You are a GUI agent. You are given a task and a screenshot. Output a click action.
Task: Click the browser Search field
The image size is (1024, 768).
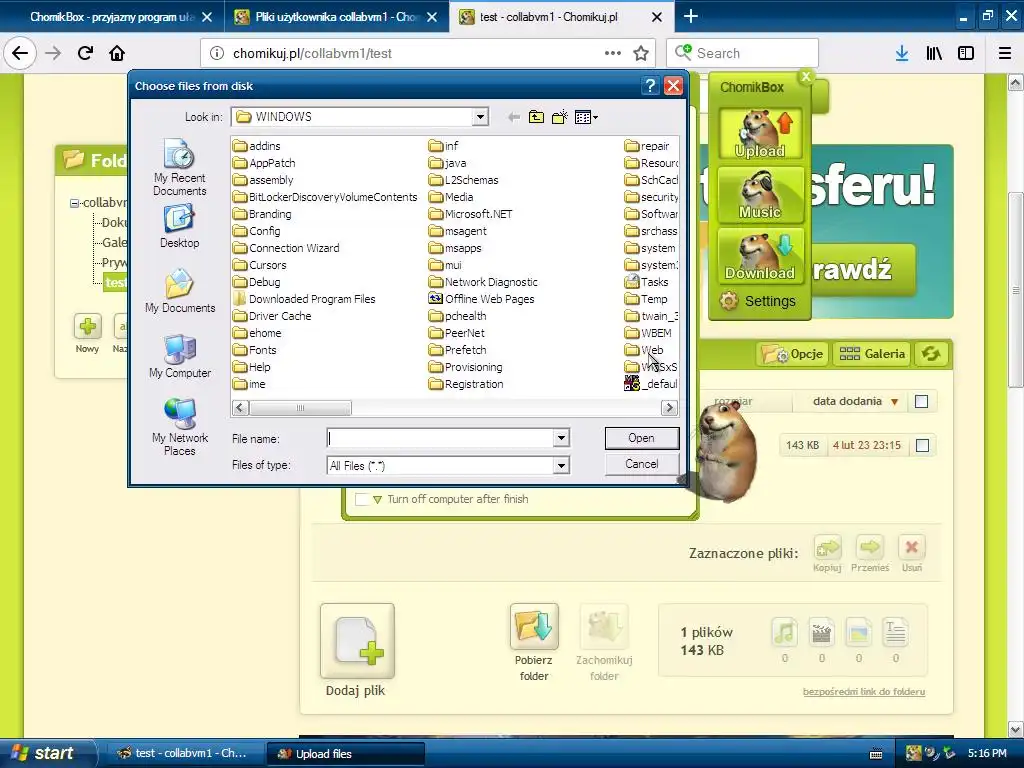(x=742, y=53)
